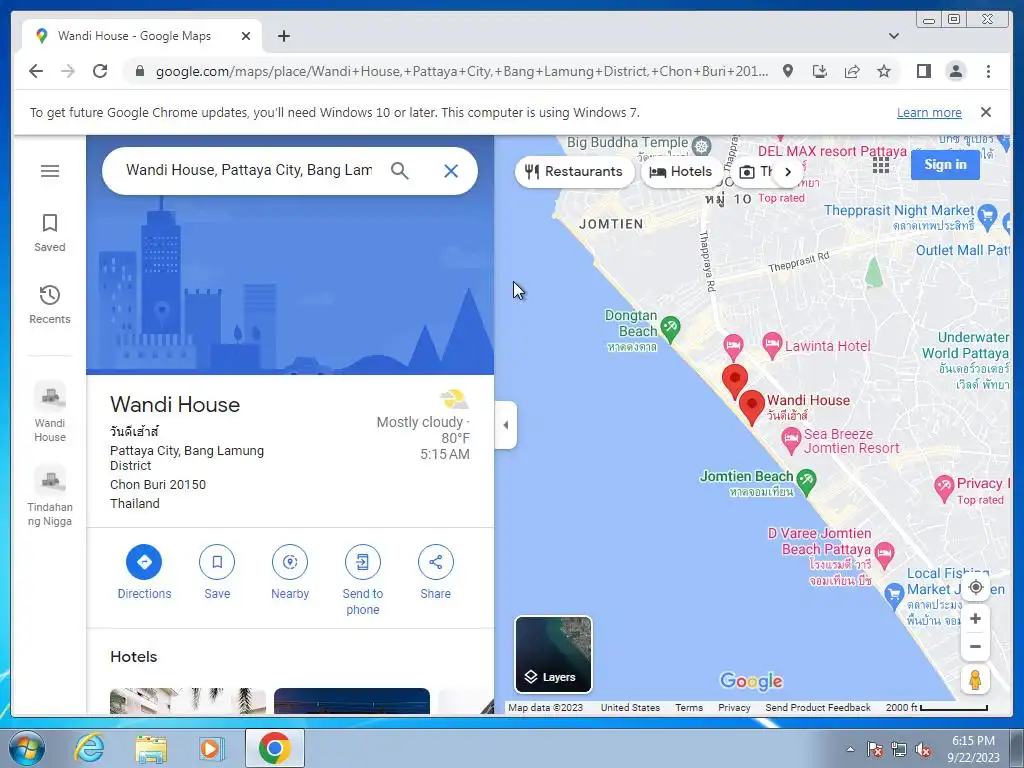
Task: Open Windows Explorer from taskbar
Action: tap(151, 748)
